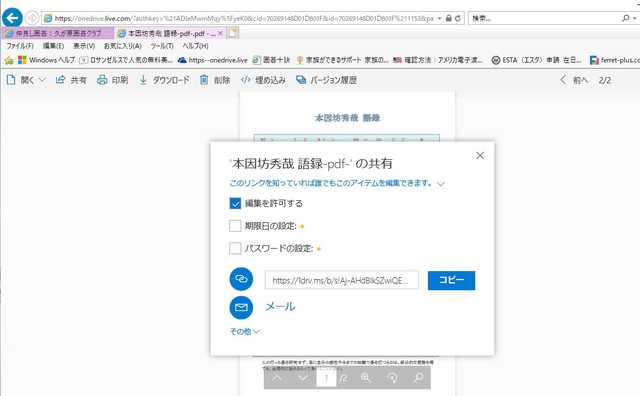Click the search magnifier icon in search box
The height and width of the screenshot is (396, 640).
pos(625,18)
